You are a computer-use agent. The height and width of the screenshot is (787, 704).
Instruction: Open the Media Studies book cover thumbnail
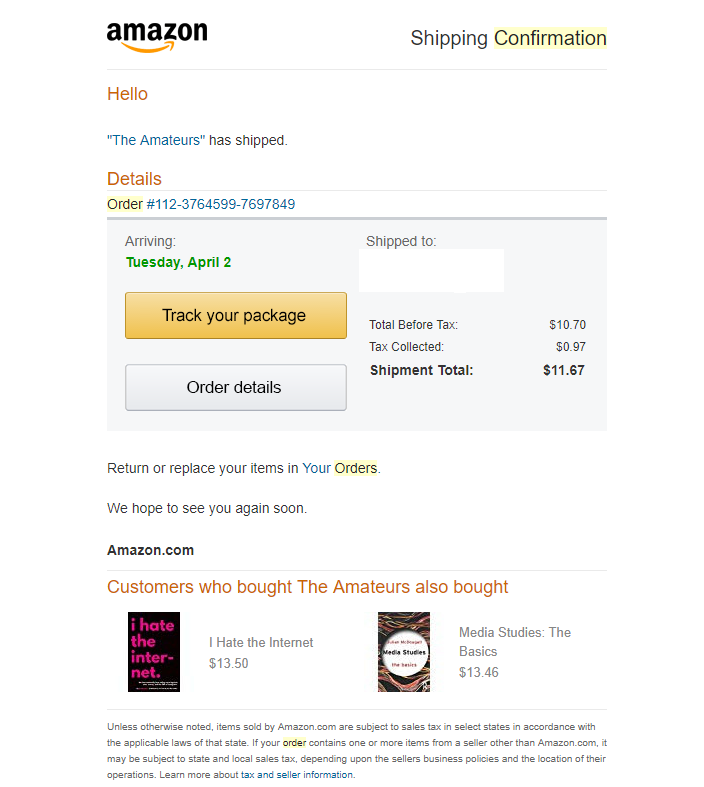(x=404, y=652)
